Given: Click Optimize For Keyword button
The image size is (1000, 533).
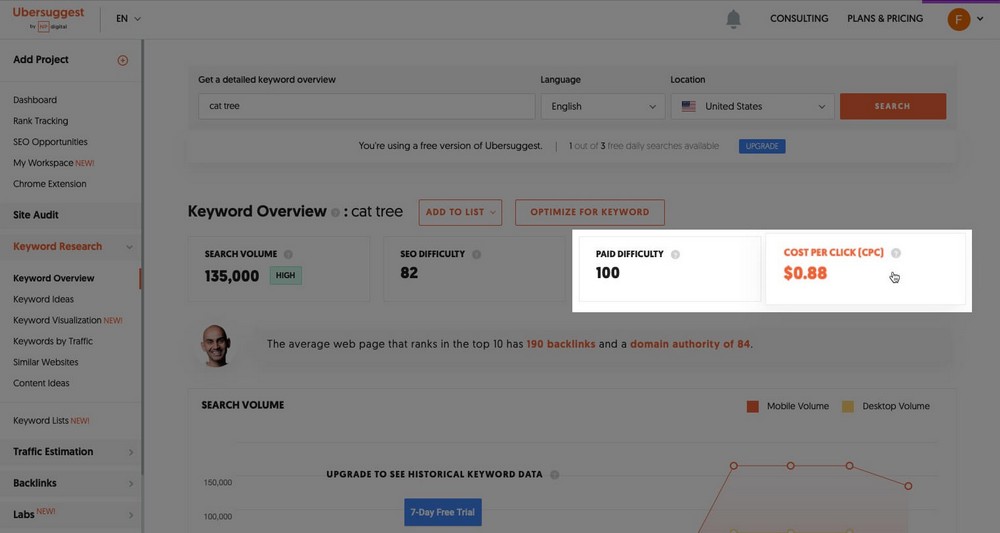Looking at the screenshot, I should 590,212.
